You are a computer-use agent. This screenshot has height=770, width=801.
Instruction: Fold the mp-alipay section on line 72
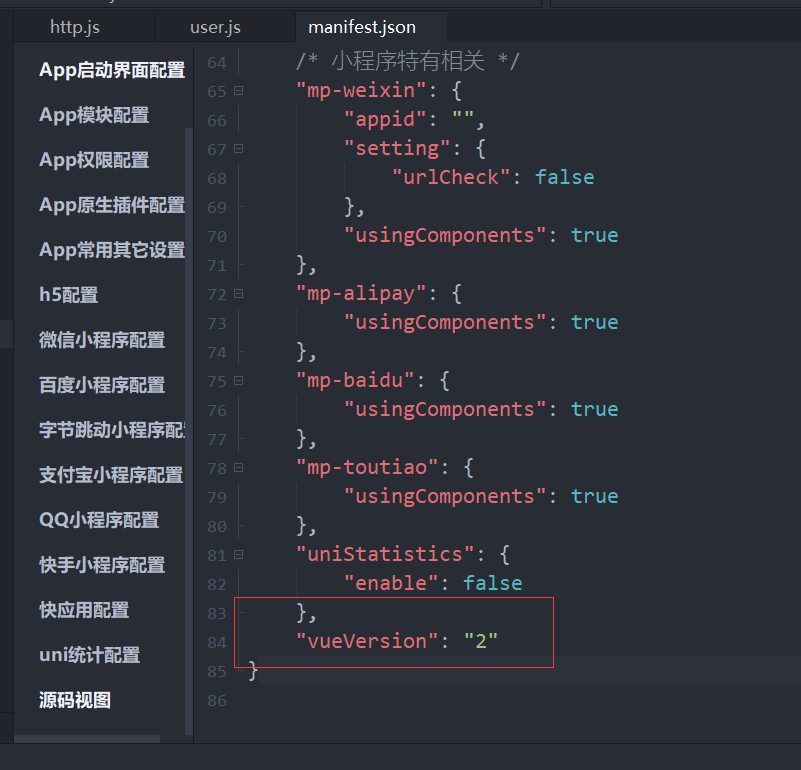238,294
